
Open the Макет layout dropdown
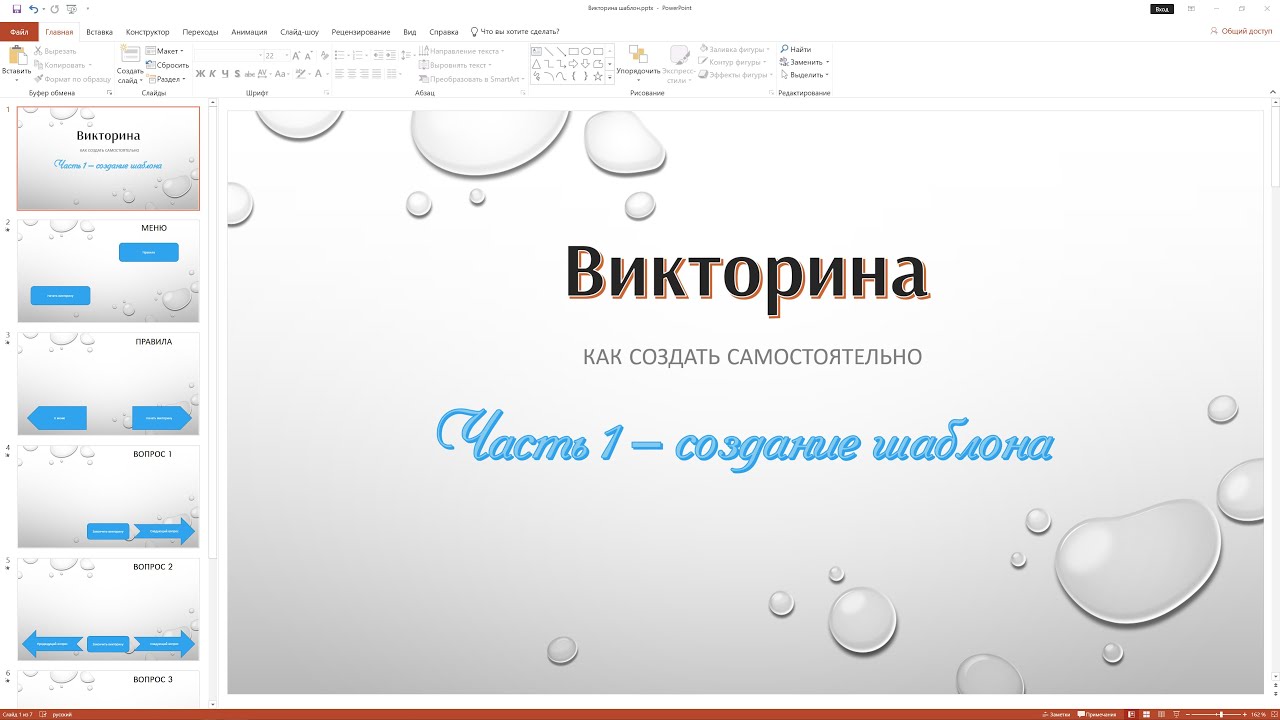(165, 51)
